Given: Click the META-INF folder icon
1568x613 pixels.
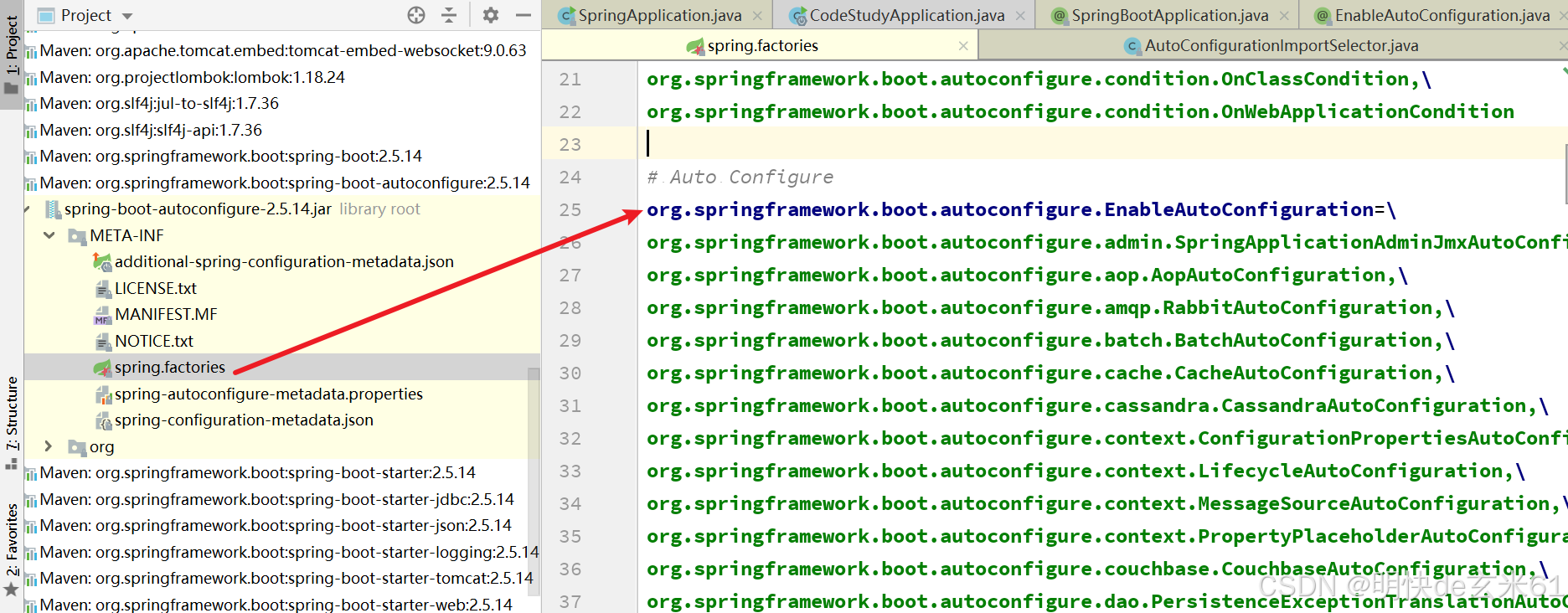Looking at the screenshot, I should [77, 236].
